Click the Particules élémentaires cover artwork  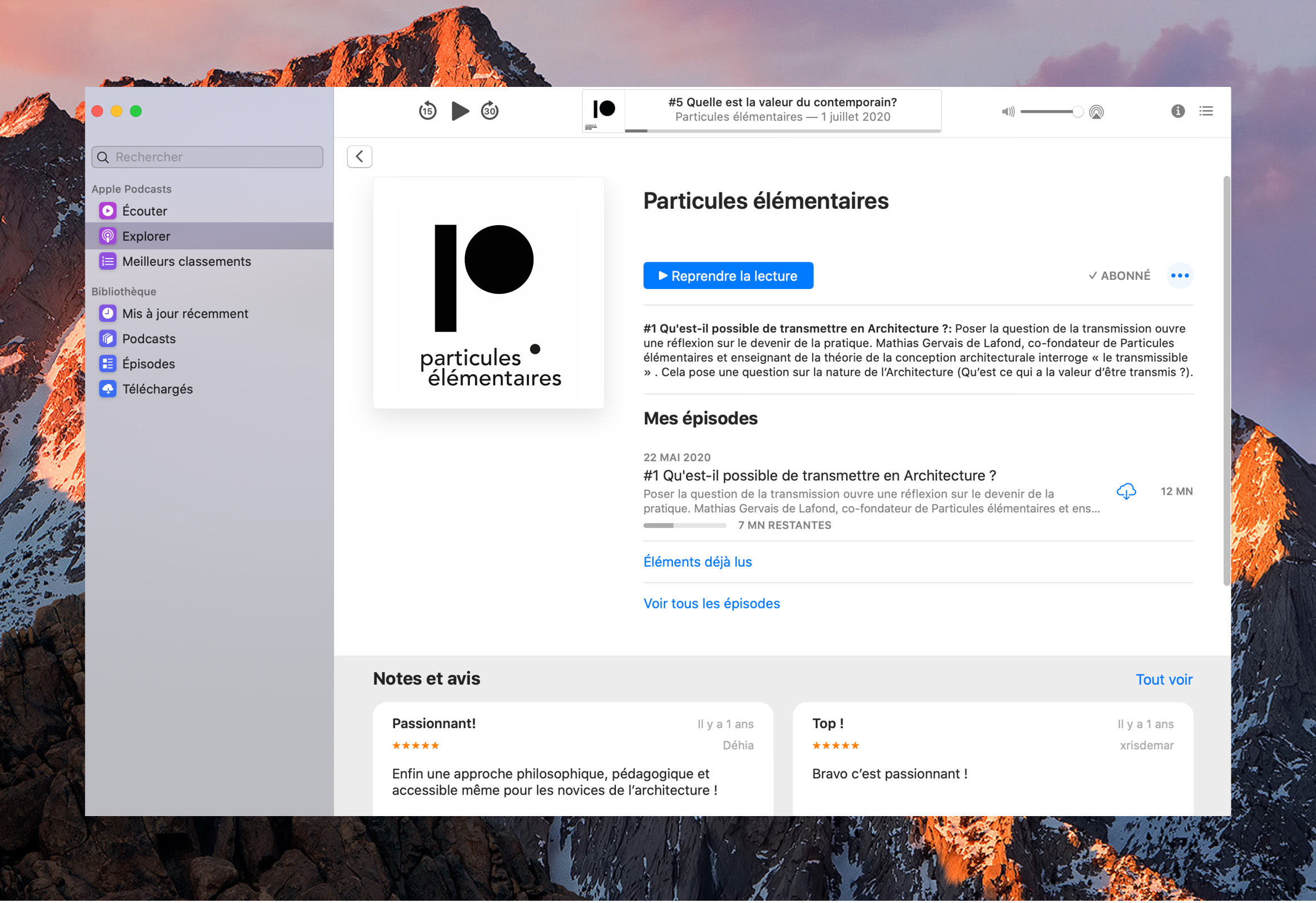coord(488,293)
